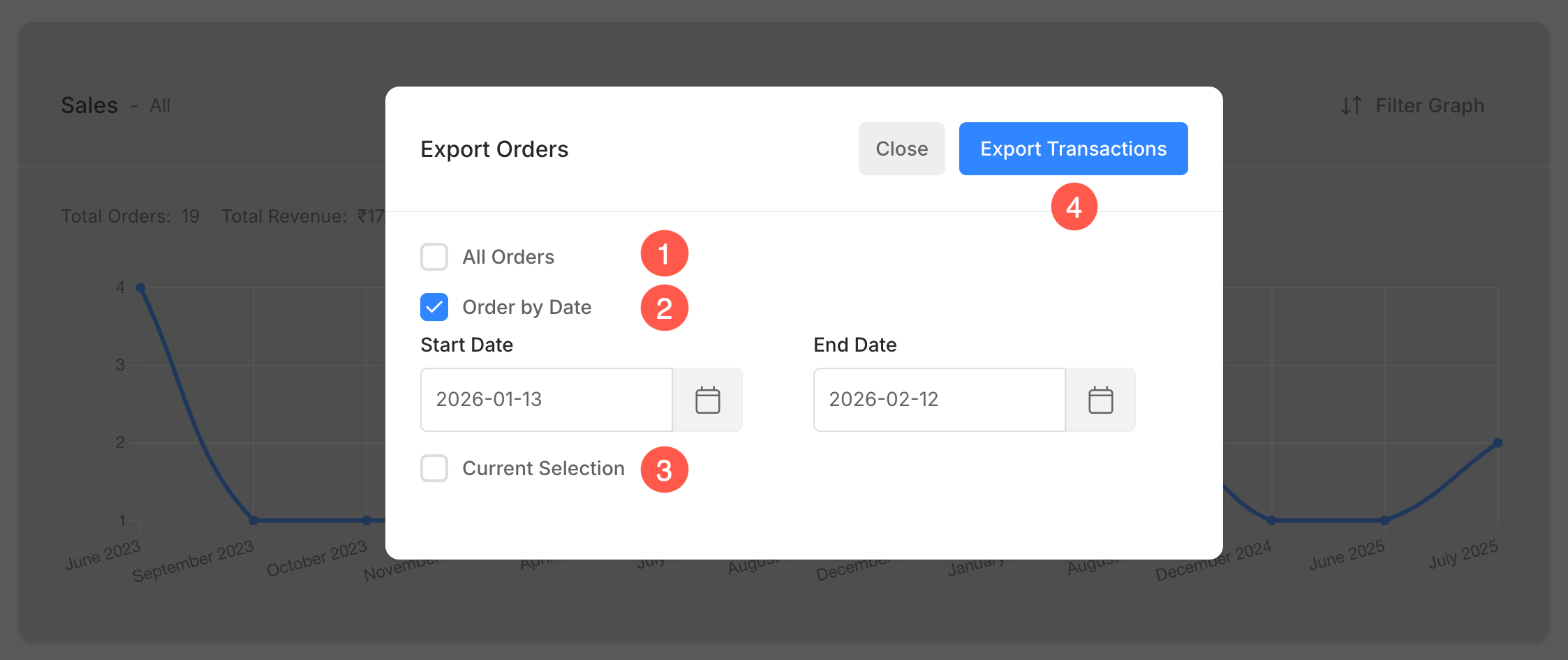Viewport: 1568px width, 660px height.
Task: Click the red number 2 badge
Action: 664,308
